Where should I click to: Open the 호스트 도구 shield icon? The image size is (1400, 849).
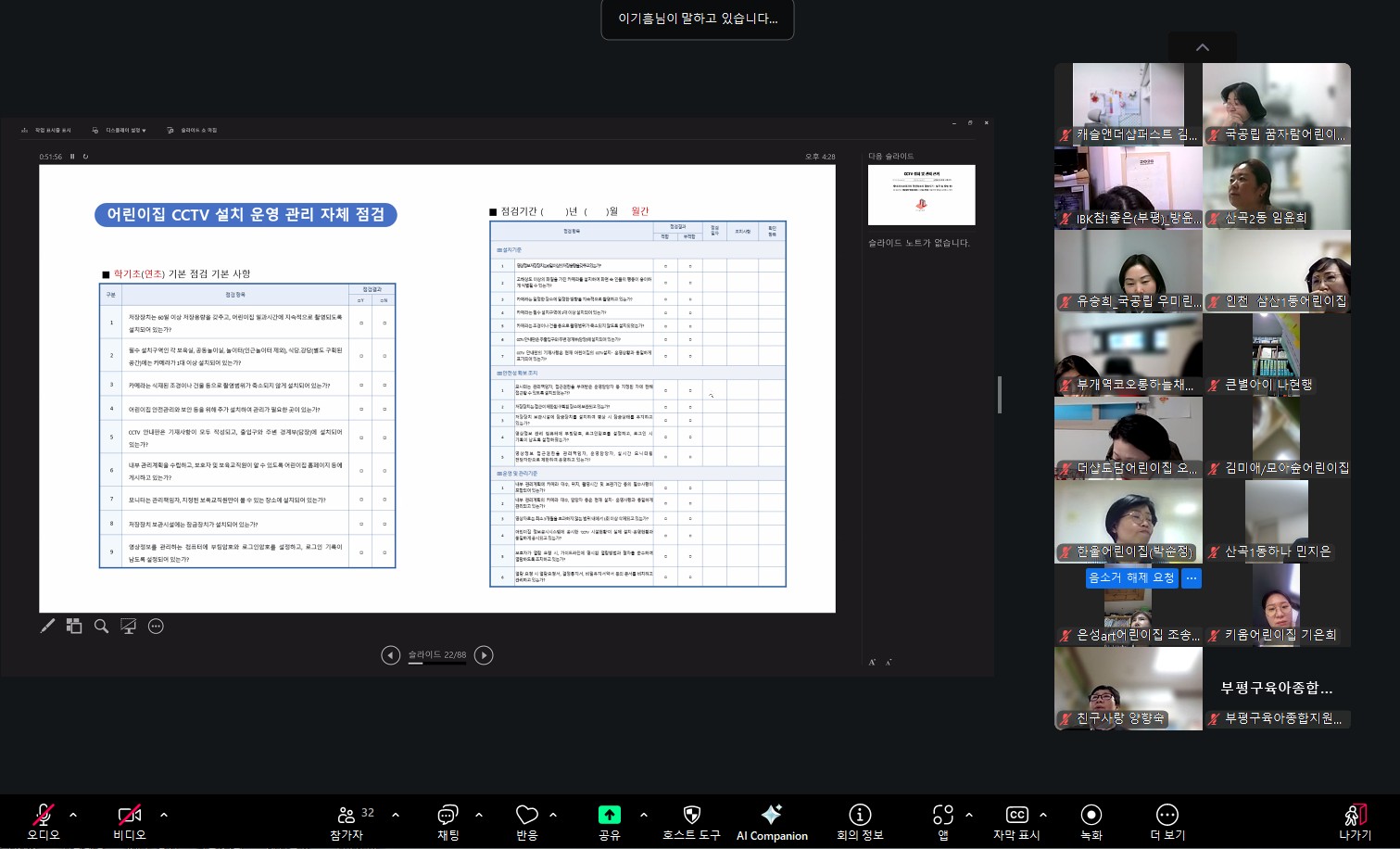coord(690,821)
